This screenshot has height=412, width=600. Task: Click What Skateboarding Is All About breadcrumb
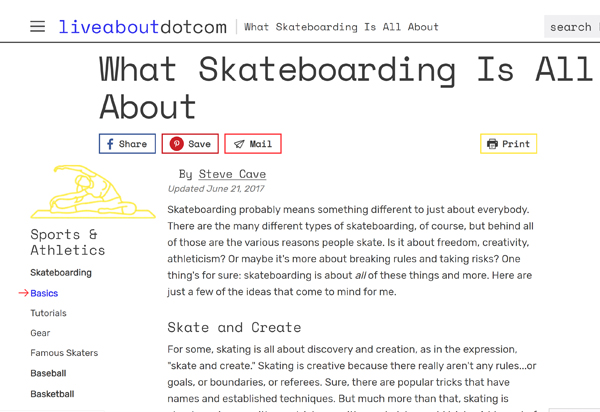[341, 27]
